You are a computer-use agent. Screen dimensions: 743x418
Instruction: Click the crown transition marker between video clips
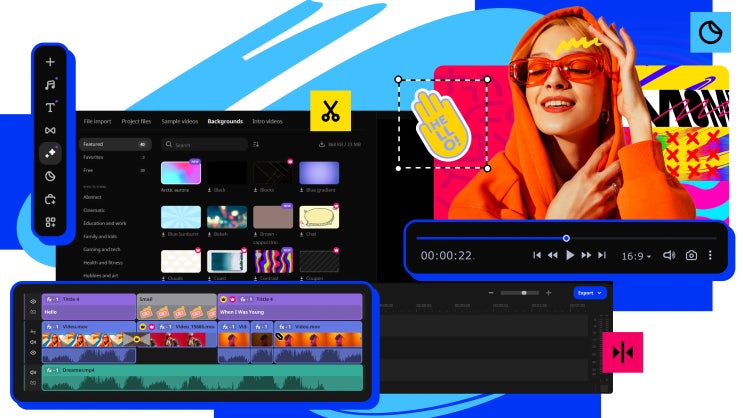click(x=137, y=339)
